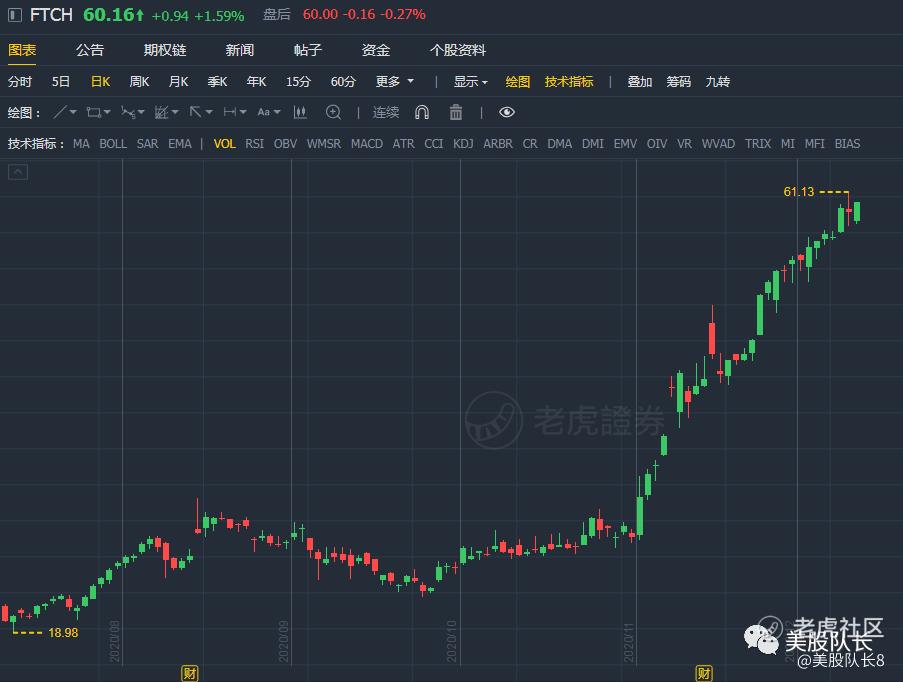Toggle the EMA indicator

coord(180,143)
